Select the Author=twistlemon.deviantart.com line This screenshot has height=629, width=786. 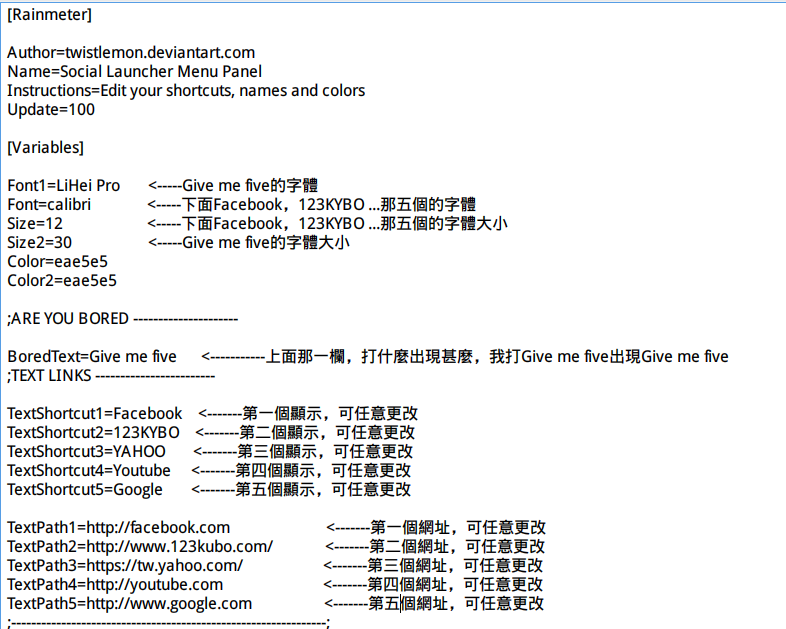(x=131, y=53)
